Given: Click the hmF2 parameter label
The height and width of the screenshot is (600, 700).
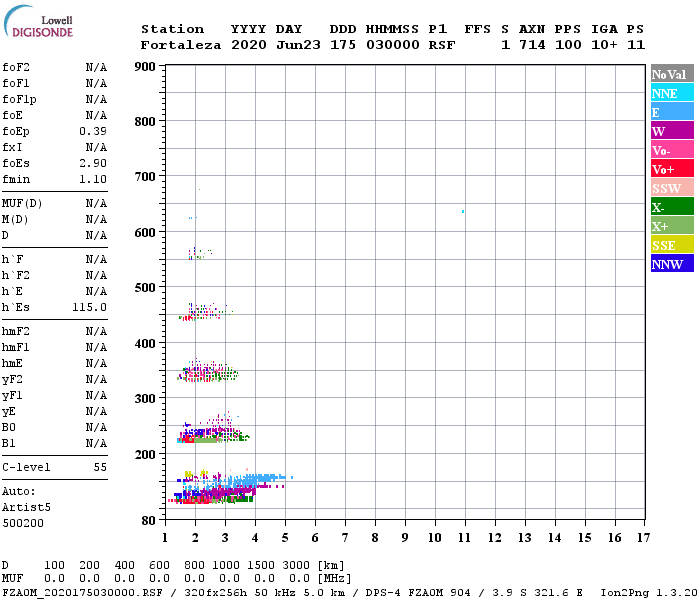Looking at the screenshot, I should click(16, 332).
